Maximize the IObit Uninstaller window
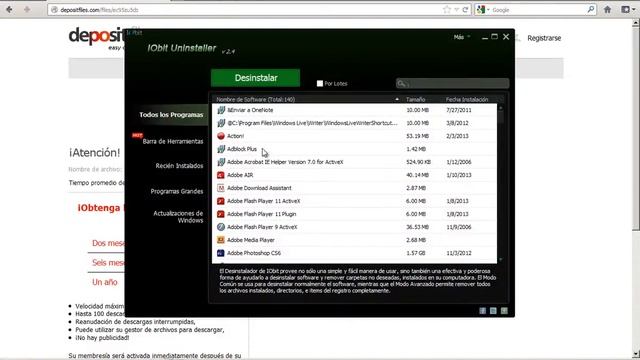640x360 pixels. point(495,37)
